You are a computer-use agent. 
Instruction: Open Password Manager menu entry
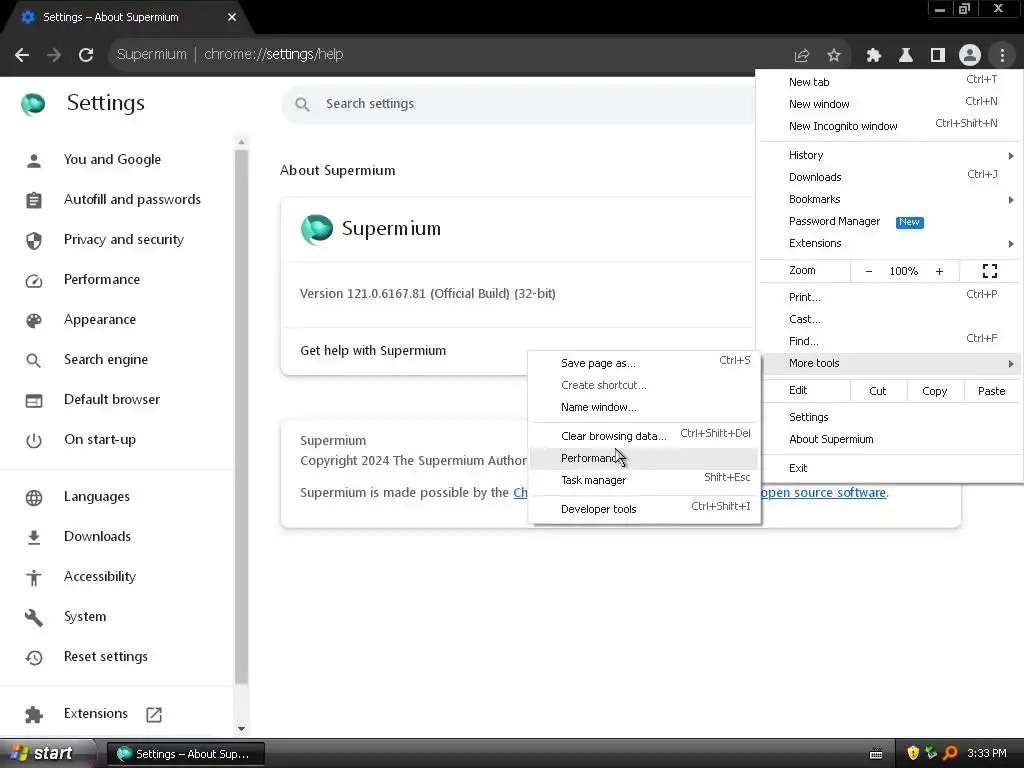[x=890, y=221]
